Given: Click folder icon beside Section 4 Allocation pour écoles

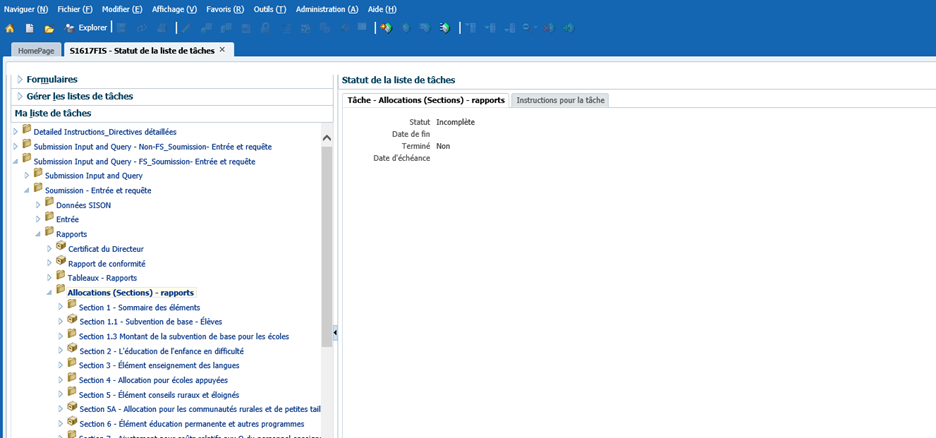Looking at the screenshot, I should 72,378.
